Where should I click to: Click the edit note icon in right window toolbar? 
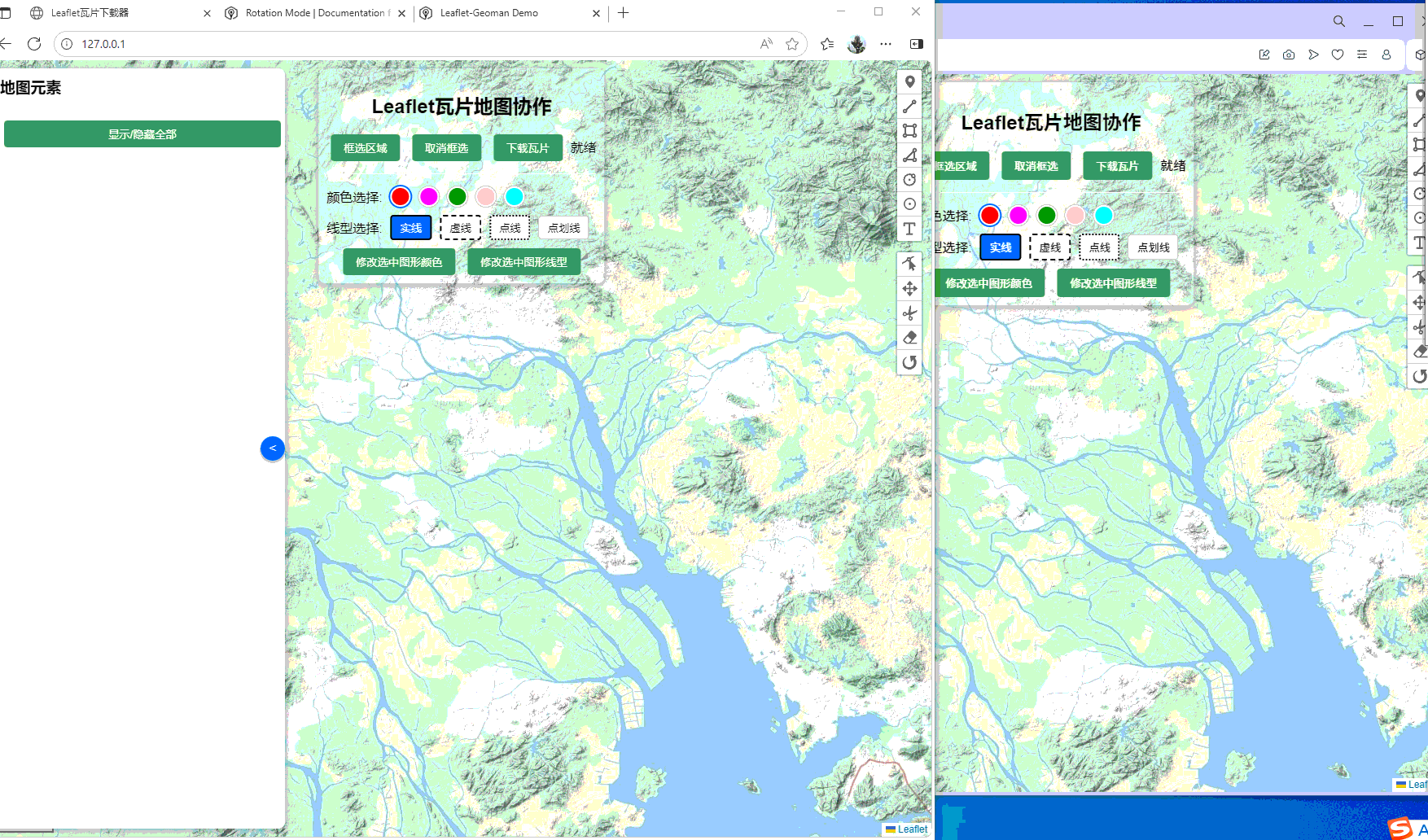(x=1264, y=55)
